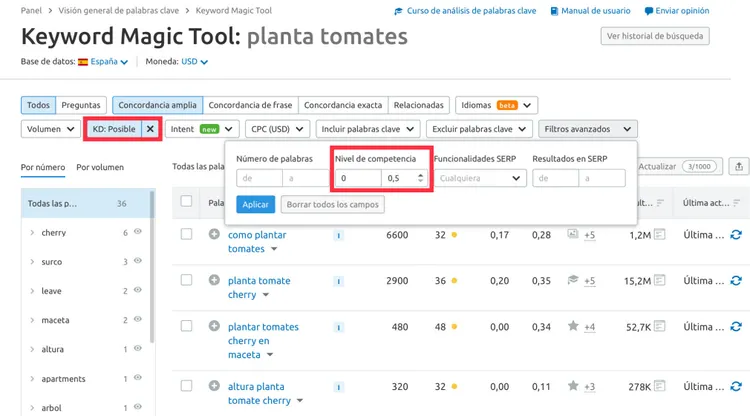Select the Concordancia amplia tab
This screenshot has width=750, height=416.
point(157,105)
